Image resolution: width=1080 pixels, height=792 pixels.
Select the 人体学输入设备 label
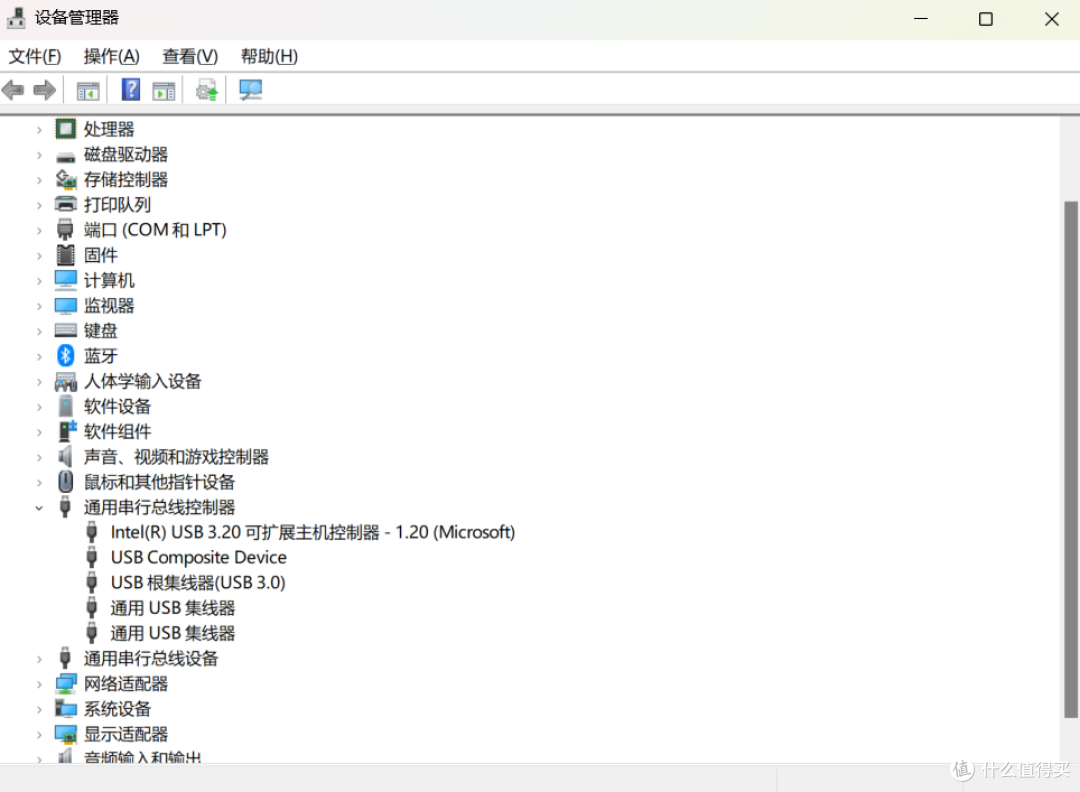coord(143,381)
